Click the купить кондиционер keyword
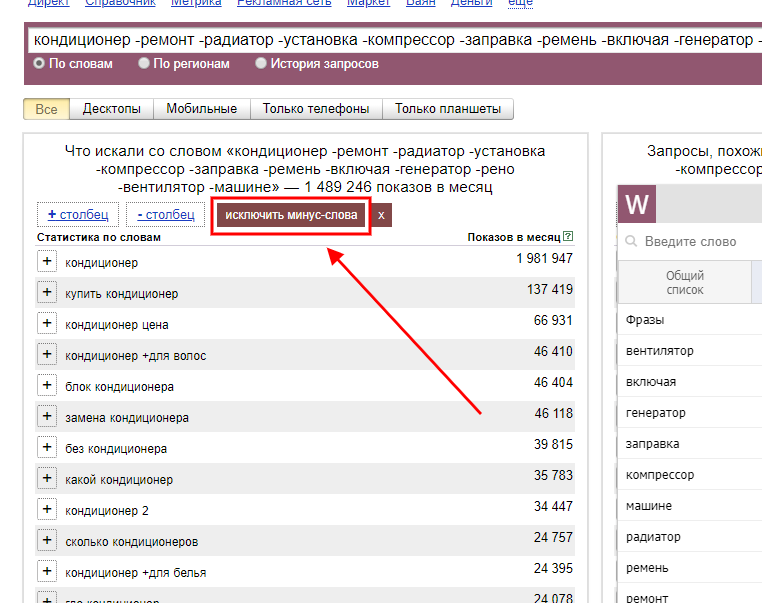Viewport: 762px width, 603px height. 121,293
